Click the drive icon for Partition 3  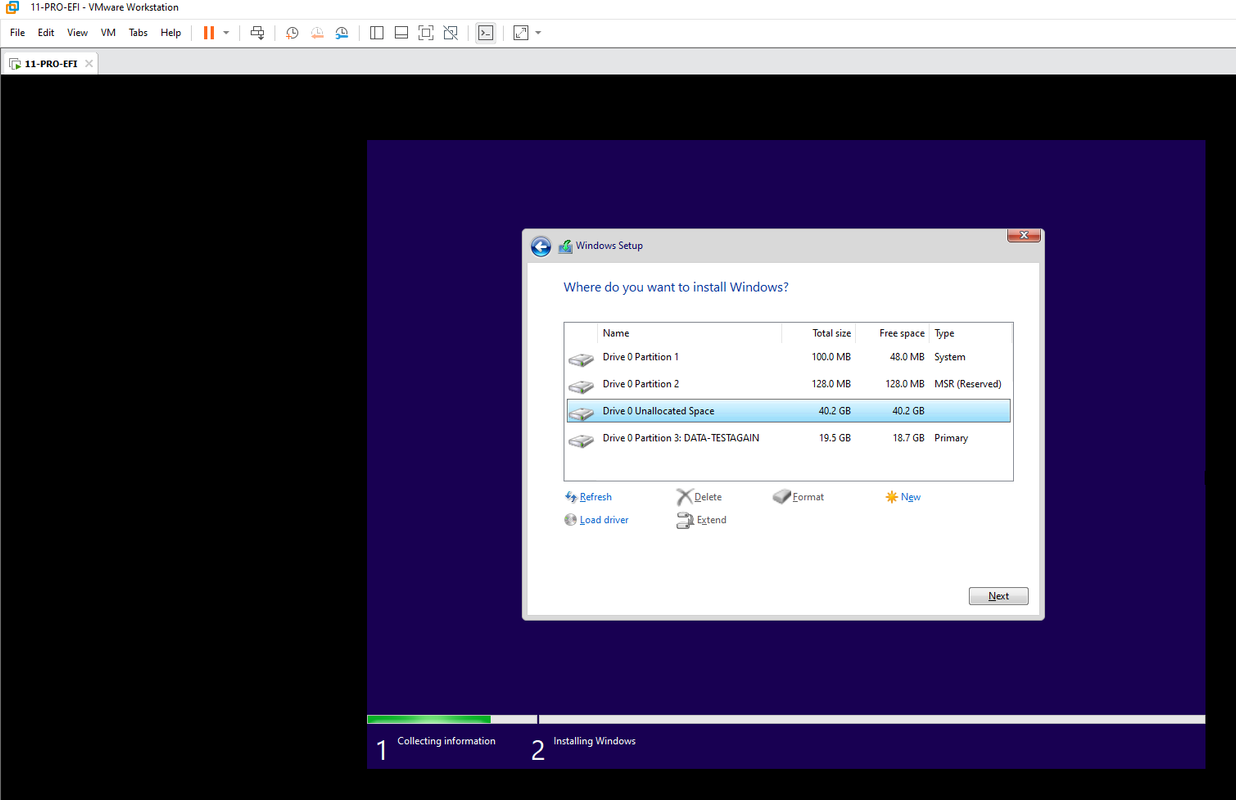(581, 440)
